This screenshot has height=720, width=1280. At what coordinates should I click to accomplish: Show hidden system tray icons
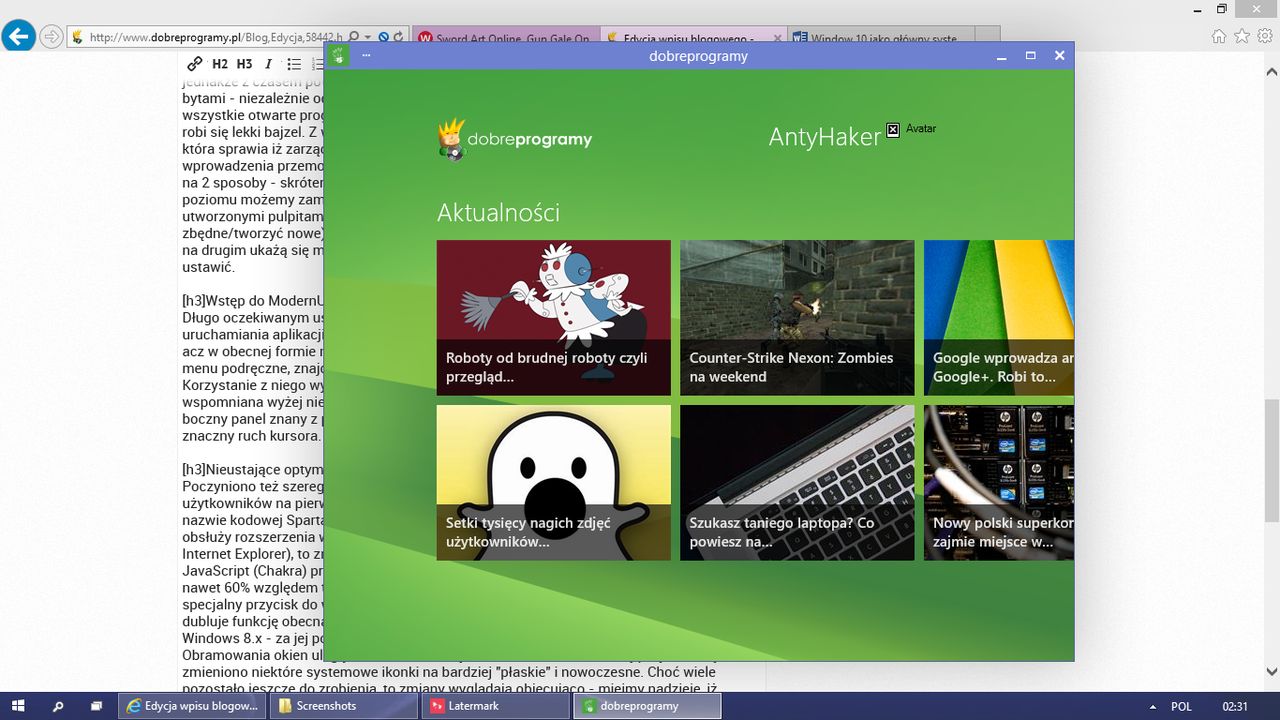click(1154, 706)
